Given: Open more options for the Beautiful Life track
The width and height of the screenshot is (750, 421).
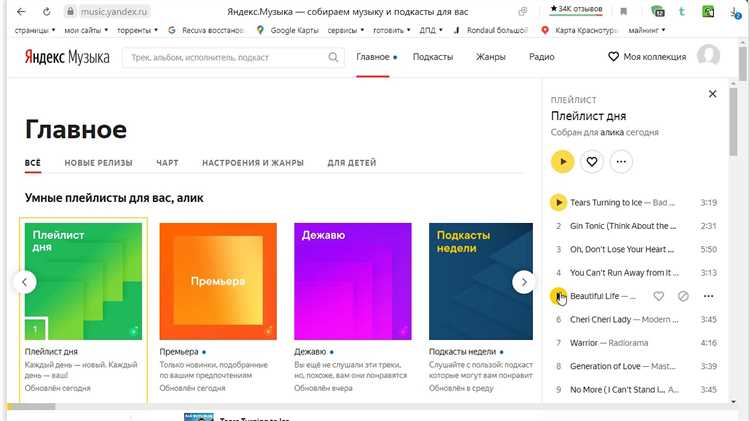Looking at the screenshot, I should [x=709, y=296].
